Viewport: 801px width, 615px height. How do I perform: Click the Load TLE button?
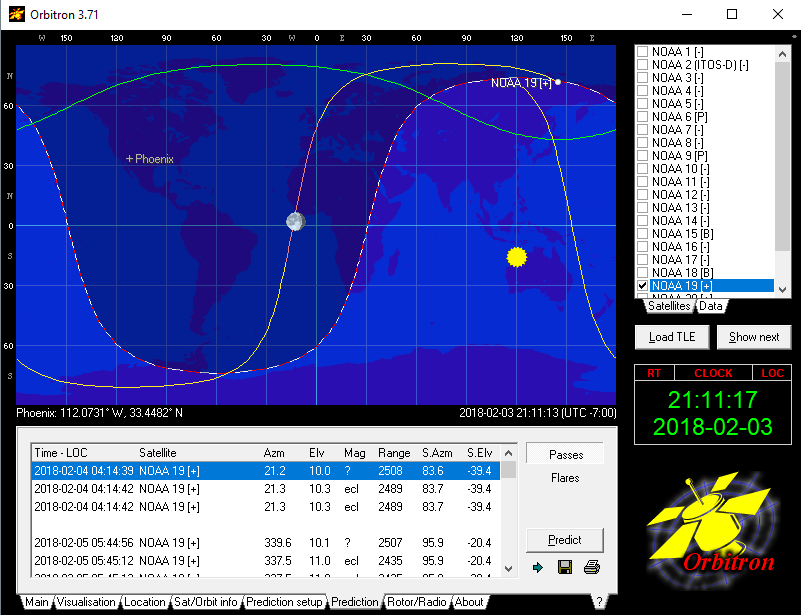tap(672, 337)
